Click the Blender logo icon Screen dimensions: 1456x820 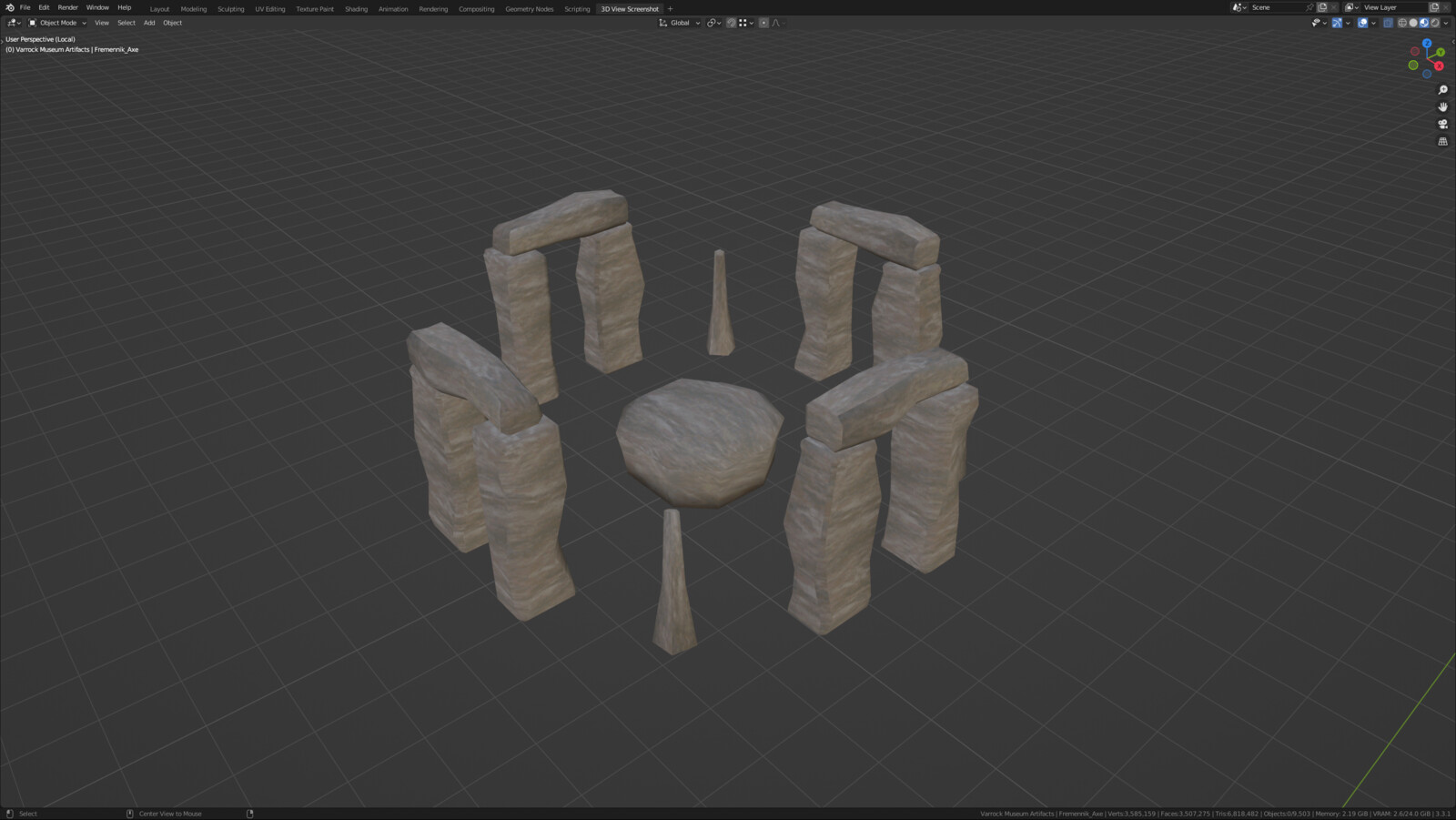coord(10,7)
